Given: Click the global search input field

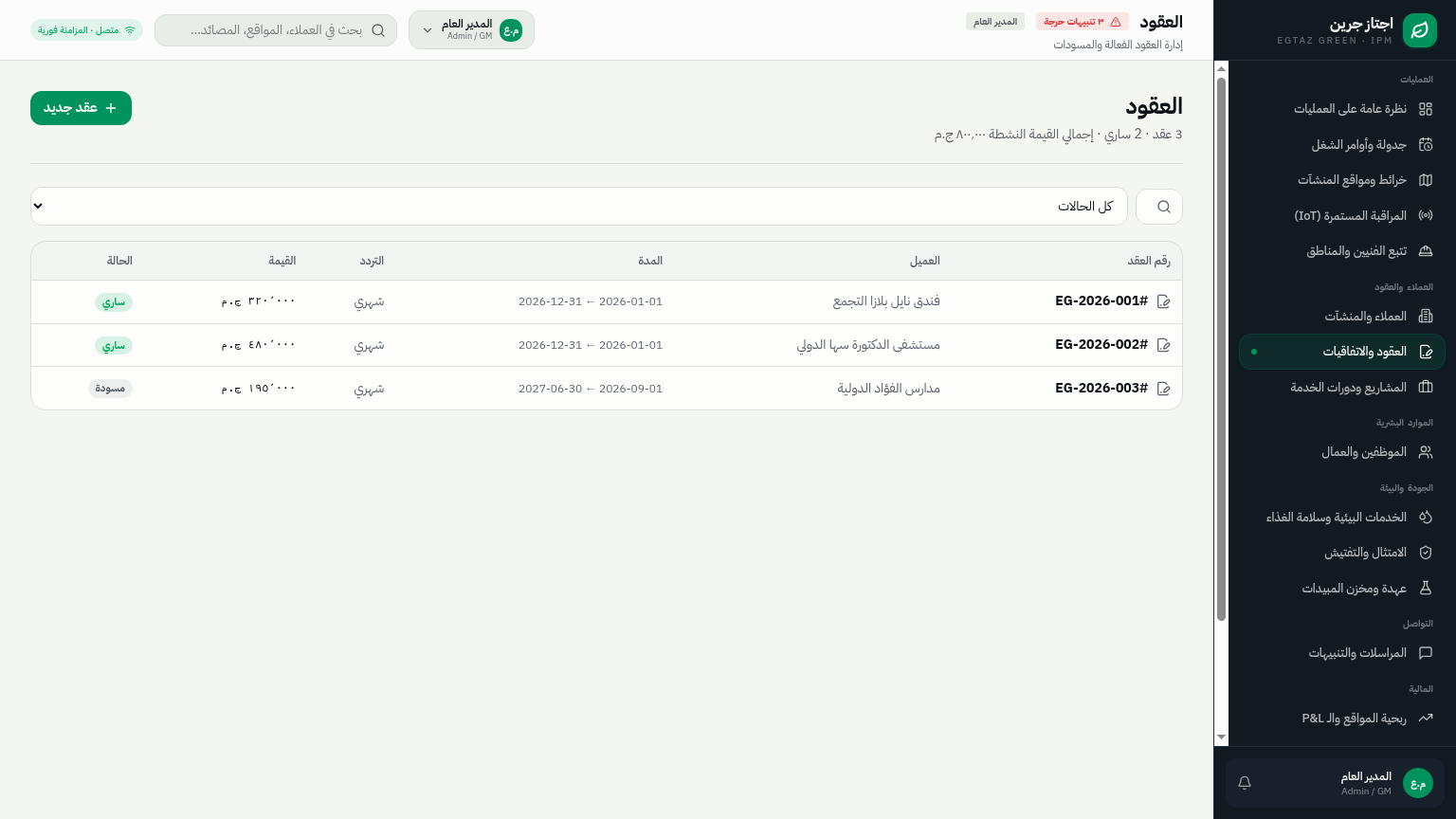Looking at the screenshot, I should (x=276, y=30).
